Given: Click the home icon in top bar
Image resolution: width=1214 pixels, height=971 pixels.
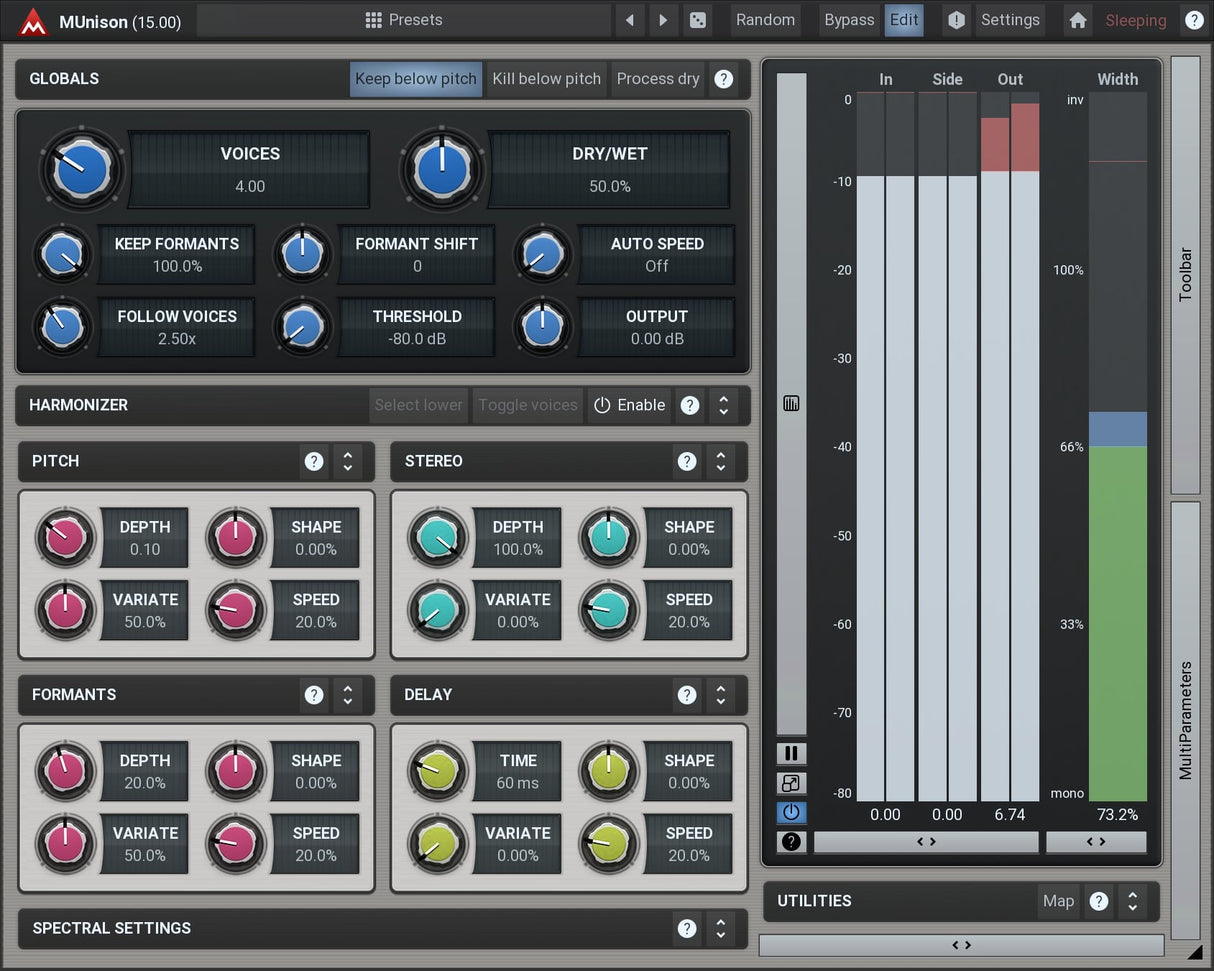Looking at the screenshot, I should tap(1077, 20).
